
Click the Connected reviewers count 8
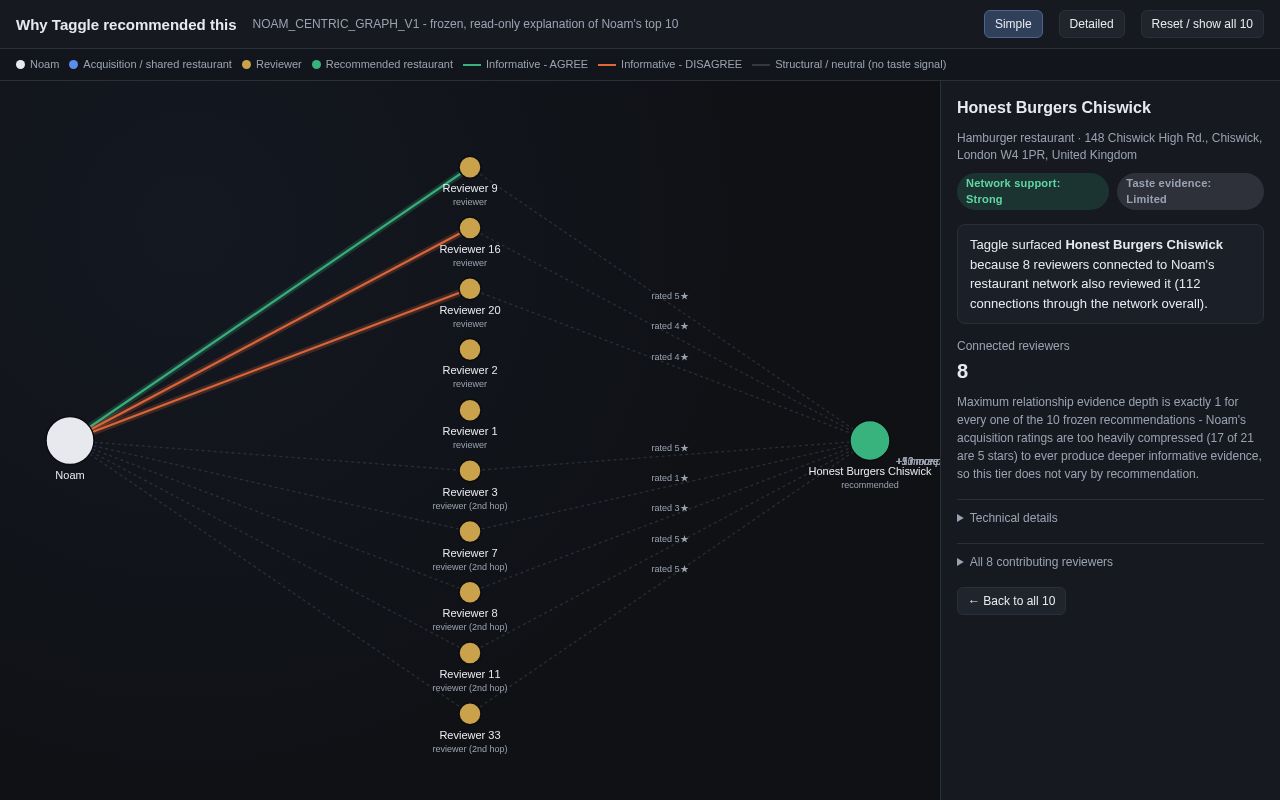(962, 371)
